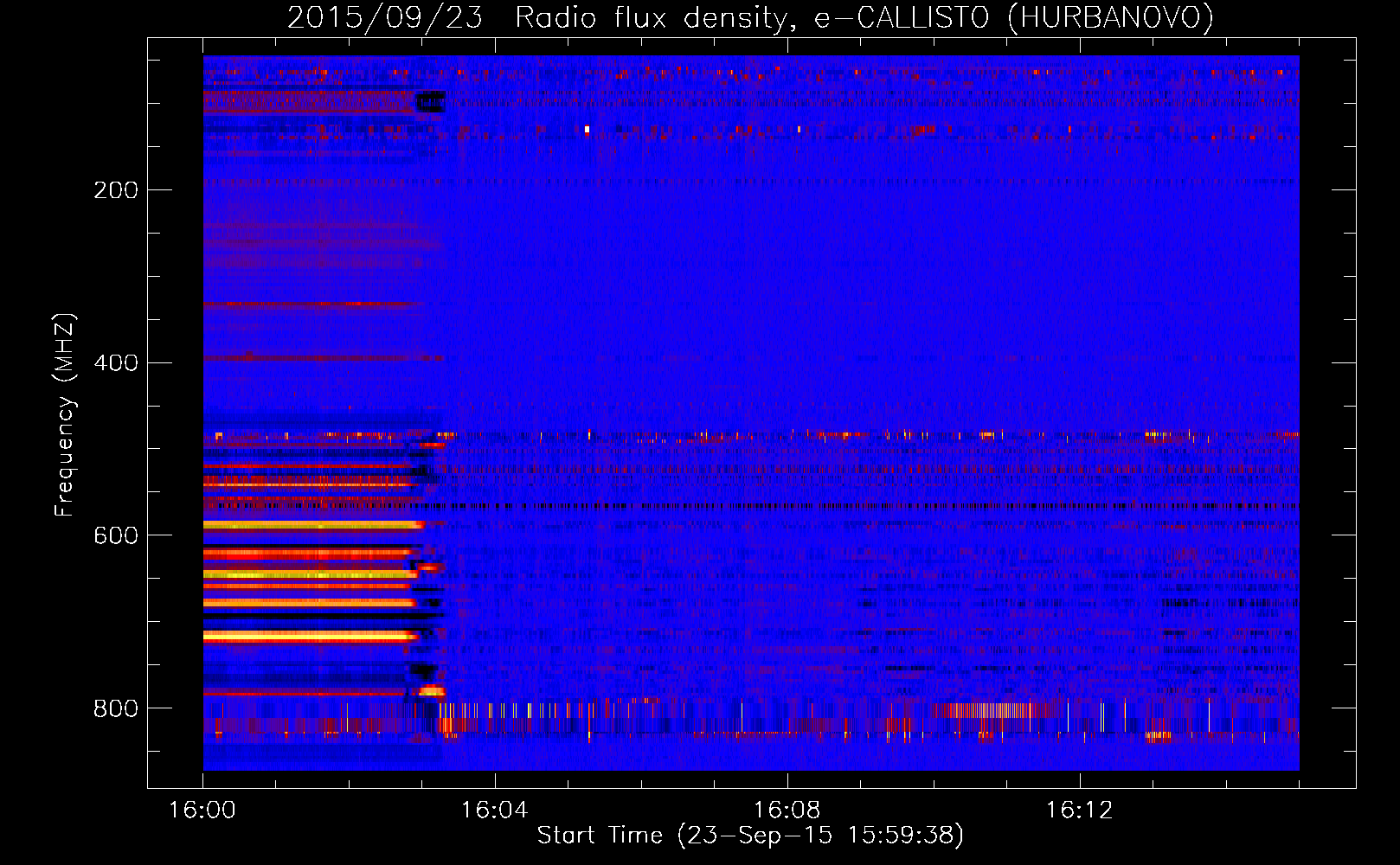Click the plot title '2015/09/23 Radio flux density'
The width and height of the screenshot is (1400, 865).
point(750,18)
